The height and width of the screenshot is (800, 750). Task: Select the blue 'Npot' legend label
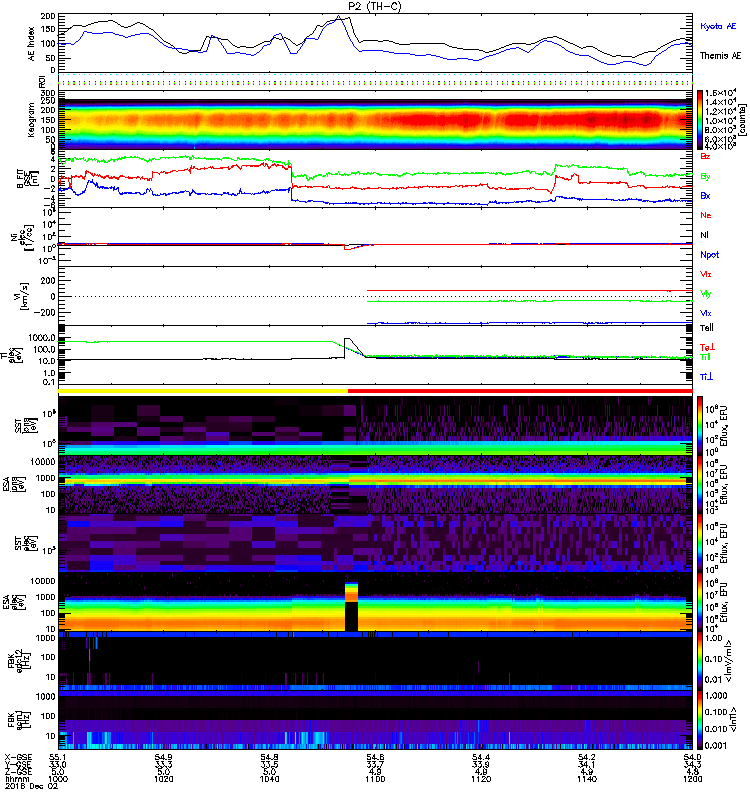[x=710, y=255]
